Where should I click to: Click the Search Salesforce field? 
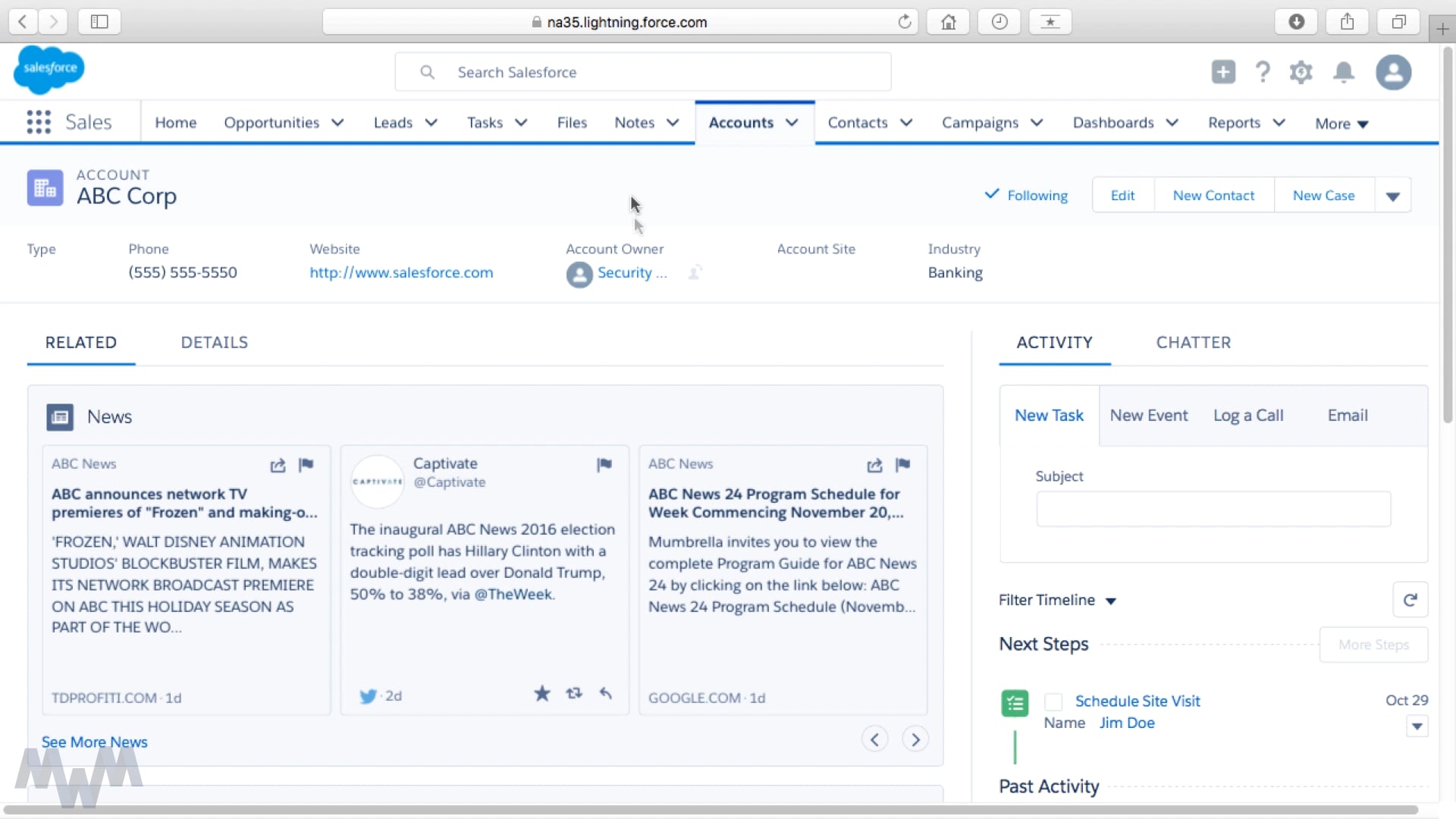click(x=643, y=72)
